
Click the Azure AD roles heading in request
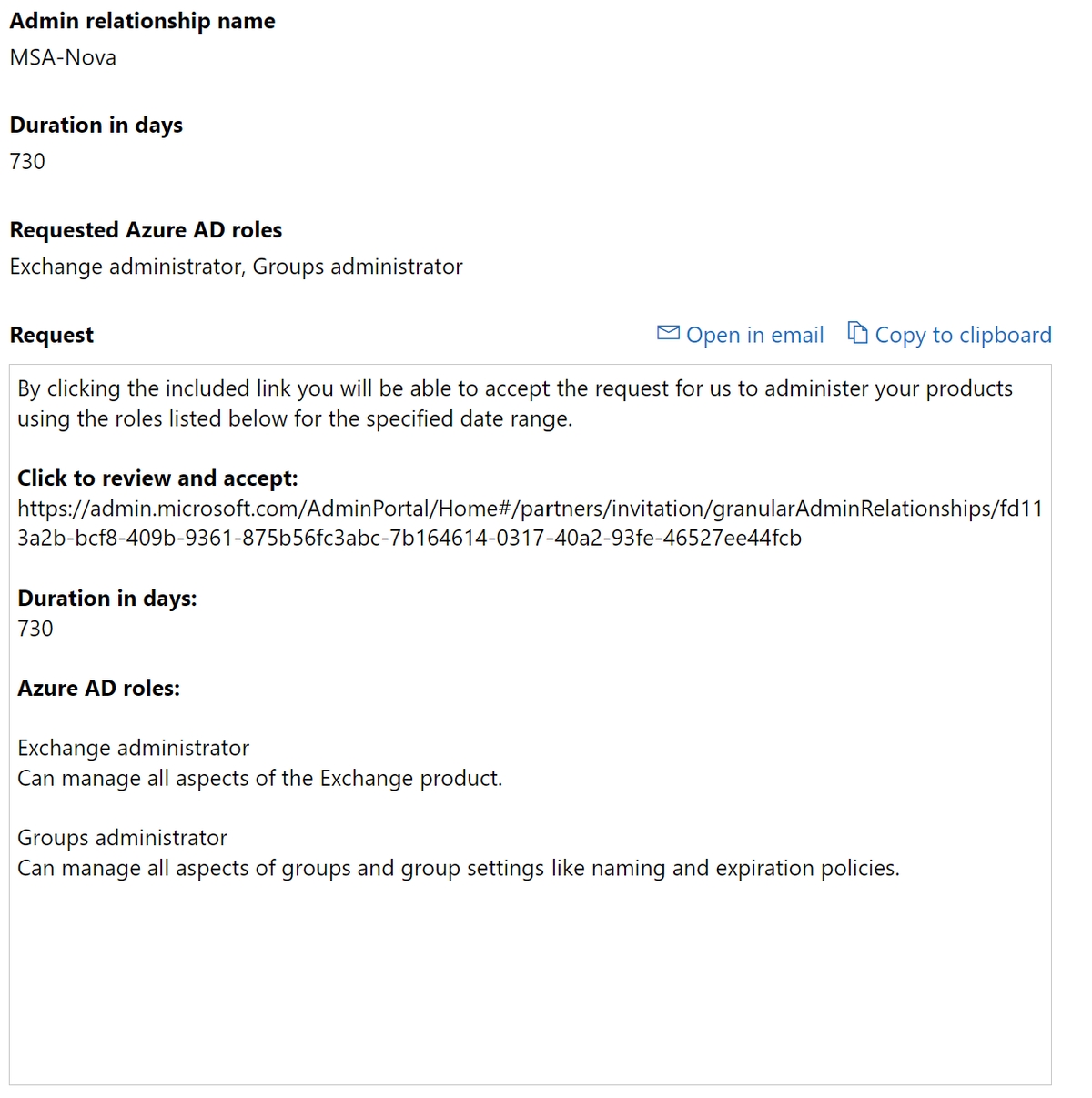point(99,688)
